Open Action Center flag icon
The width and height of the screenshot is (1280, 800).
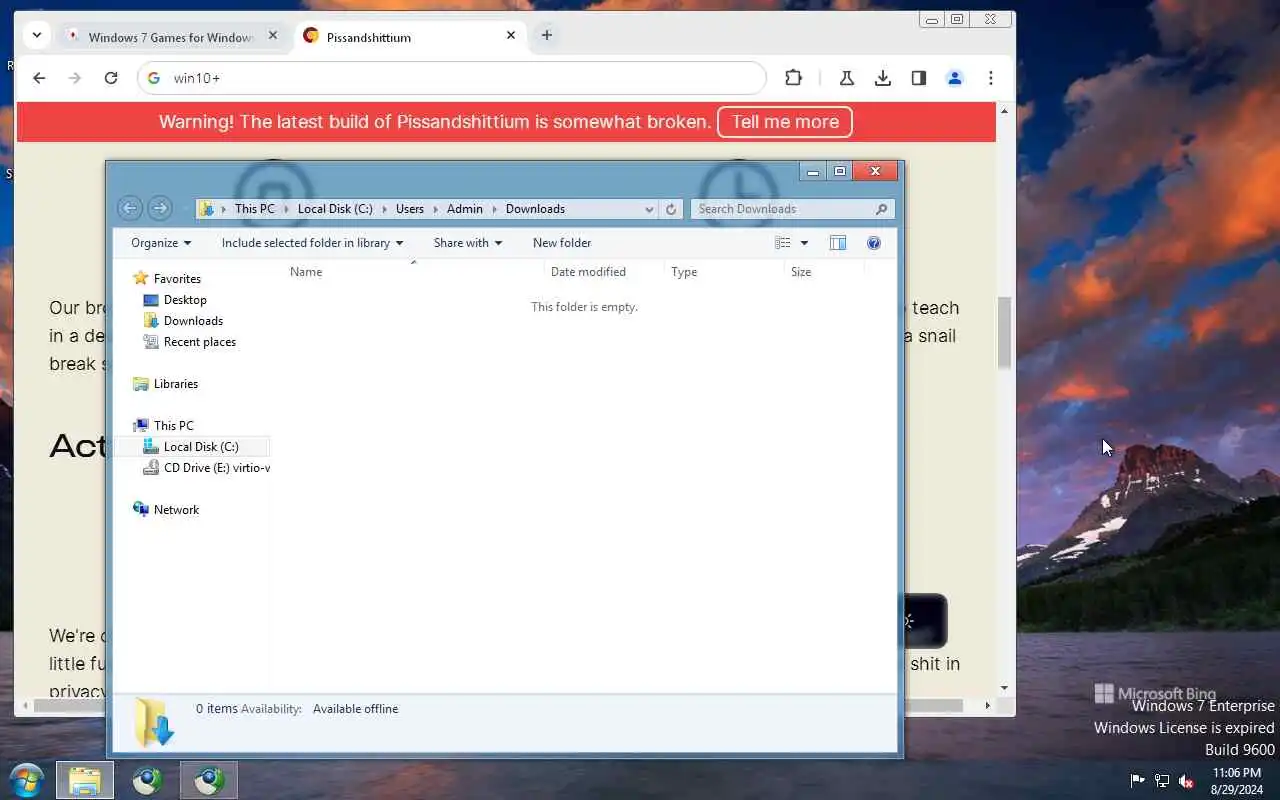[1137, 781]
